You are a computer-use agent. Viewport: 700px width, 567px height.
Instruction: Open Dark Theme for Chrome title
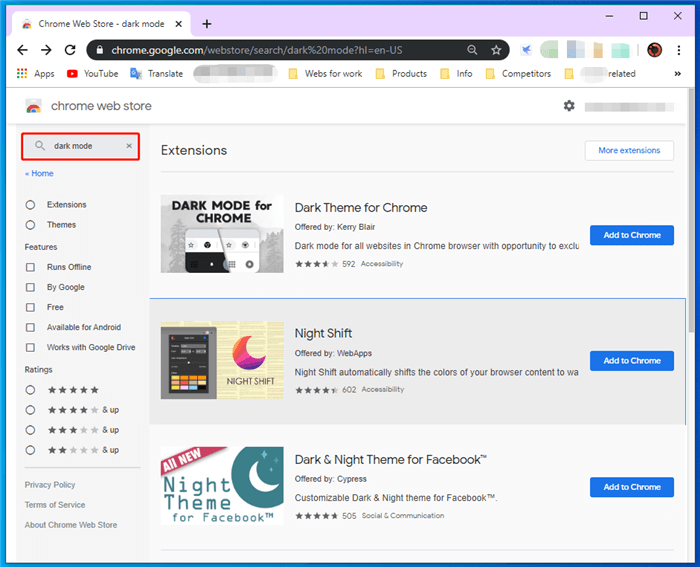pos(361,208)
